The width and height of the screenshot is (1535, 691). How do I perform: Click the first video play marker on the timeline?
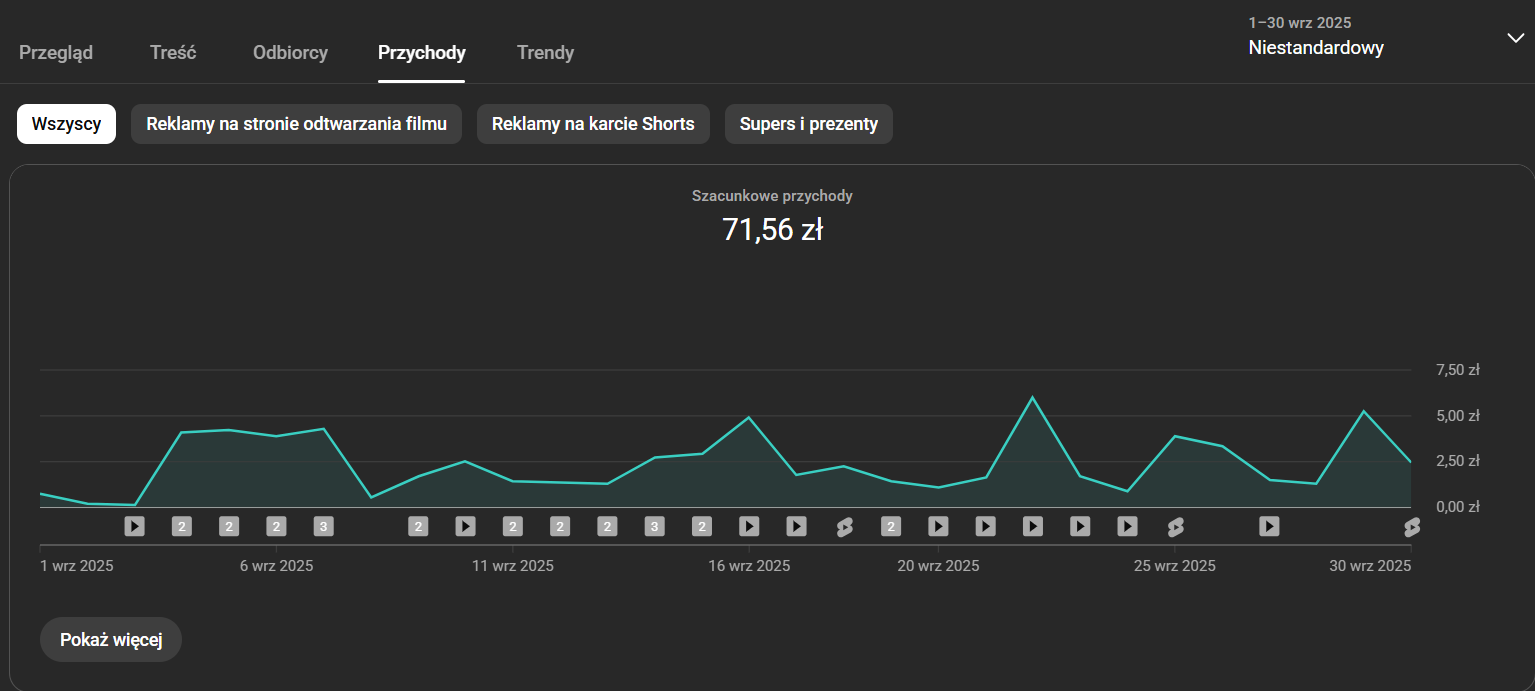click(134, 526)
